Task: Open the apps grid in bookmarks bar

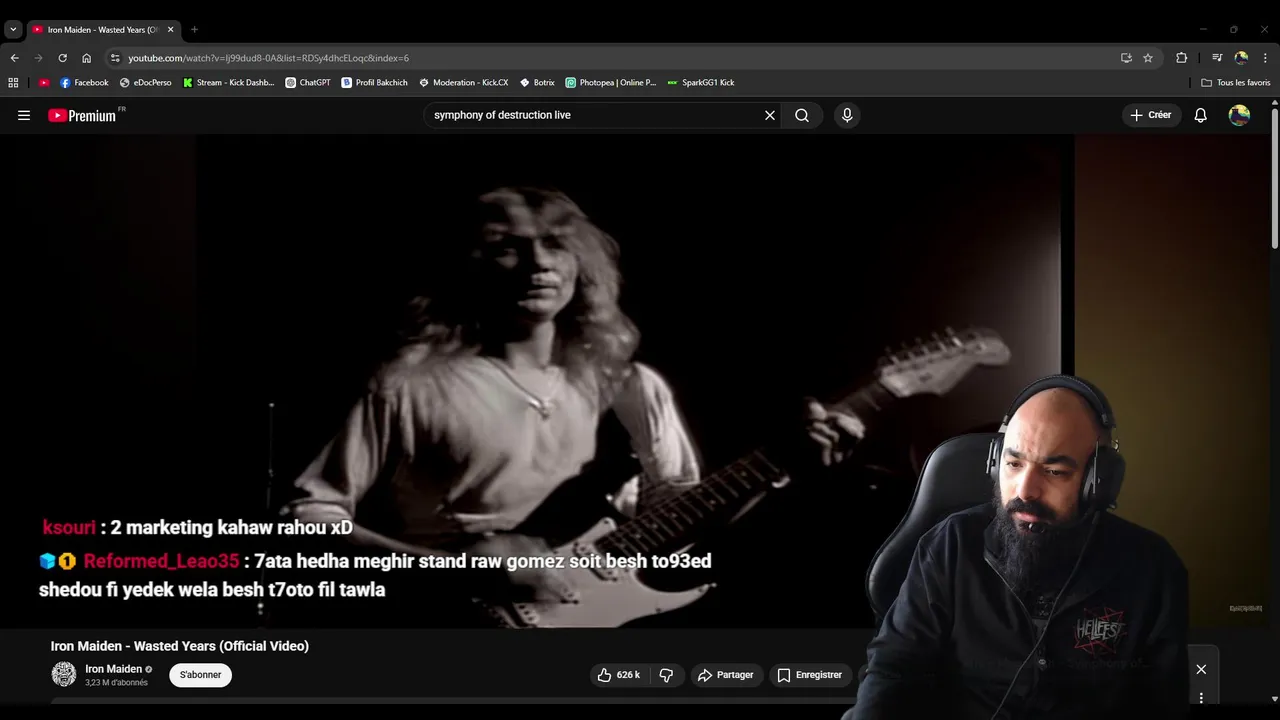Action: click(13, 83)
